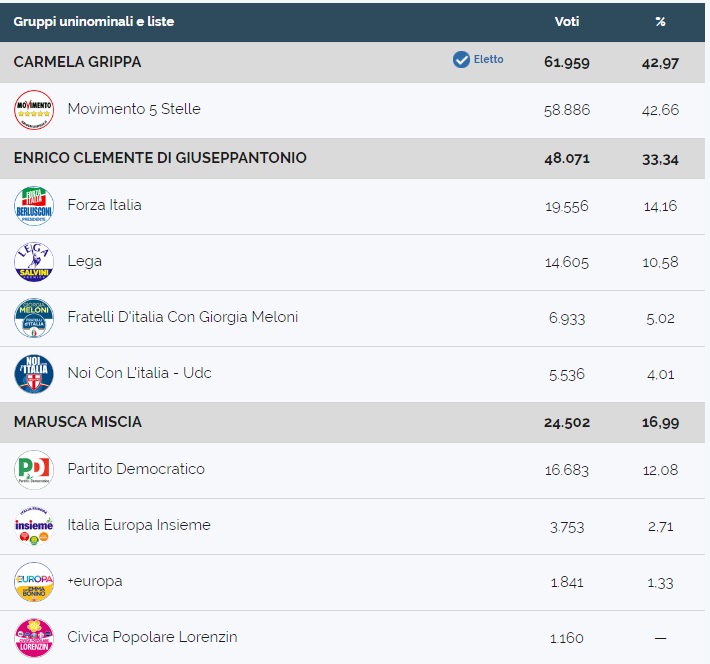
Task: Click percentage 10,58 for Lega
Action: [660, 262]
